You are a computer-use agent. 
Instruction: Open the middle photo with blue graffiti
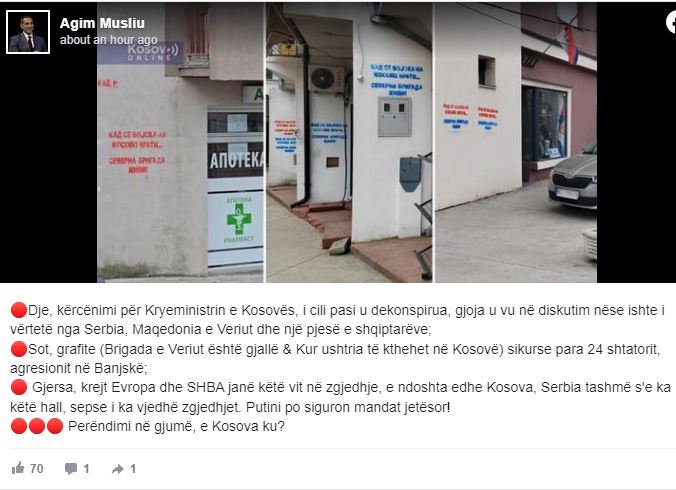click(349, 142)
